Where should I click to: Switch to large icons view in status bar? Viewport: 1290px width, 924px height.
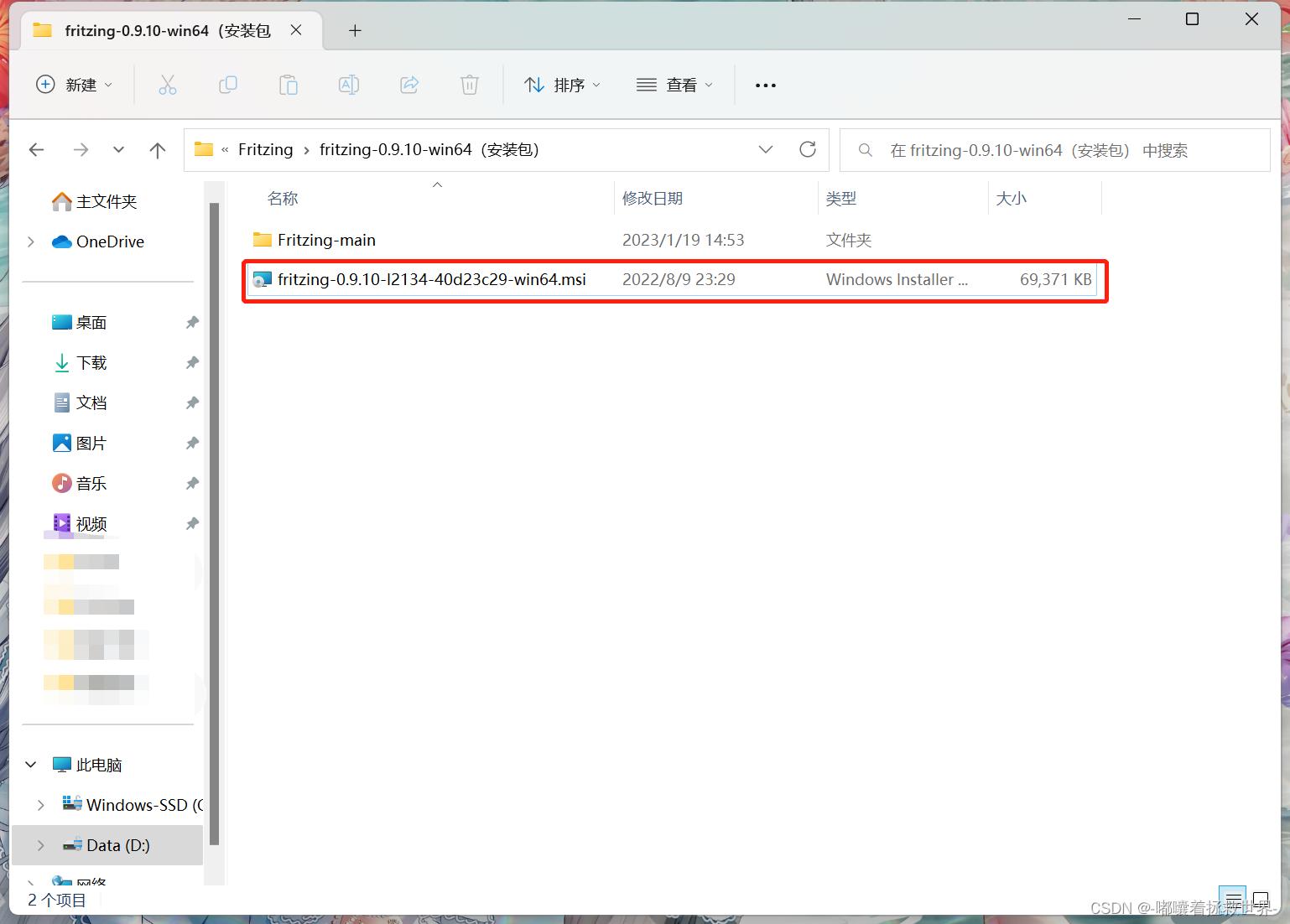(x=1261, y=901)
